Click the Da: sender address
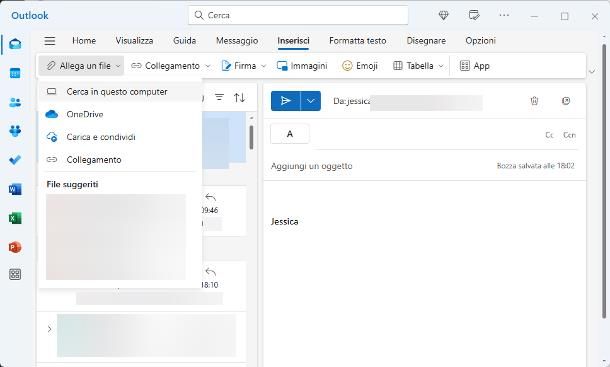610x367 pixels. coord(408,101)
